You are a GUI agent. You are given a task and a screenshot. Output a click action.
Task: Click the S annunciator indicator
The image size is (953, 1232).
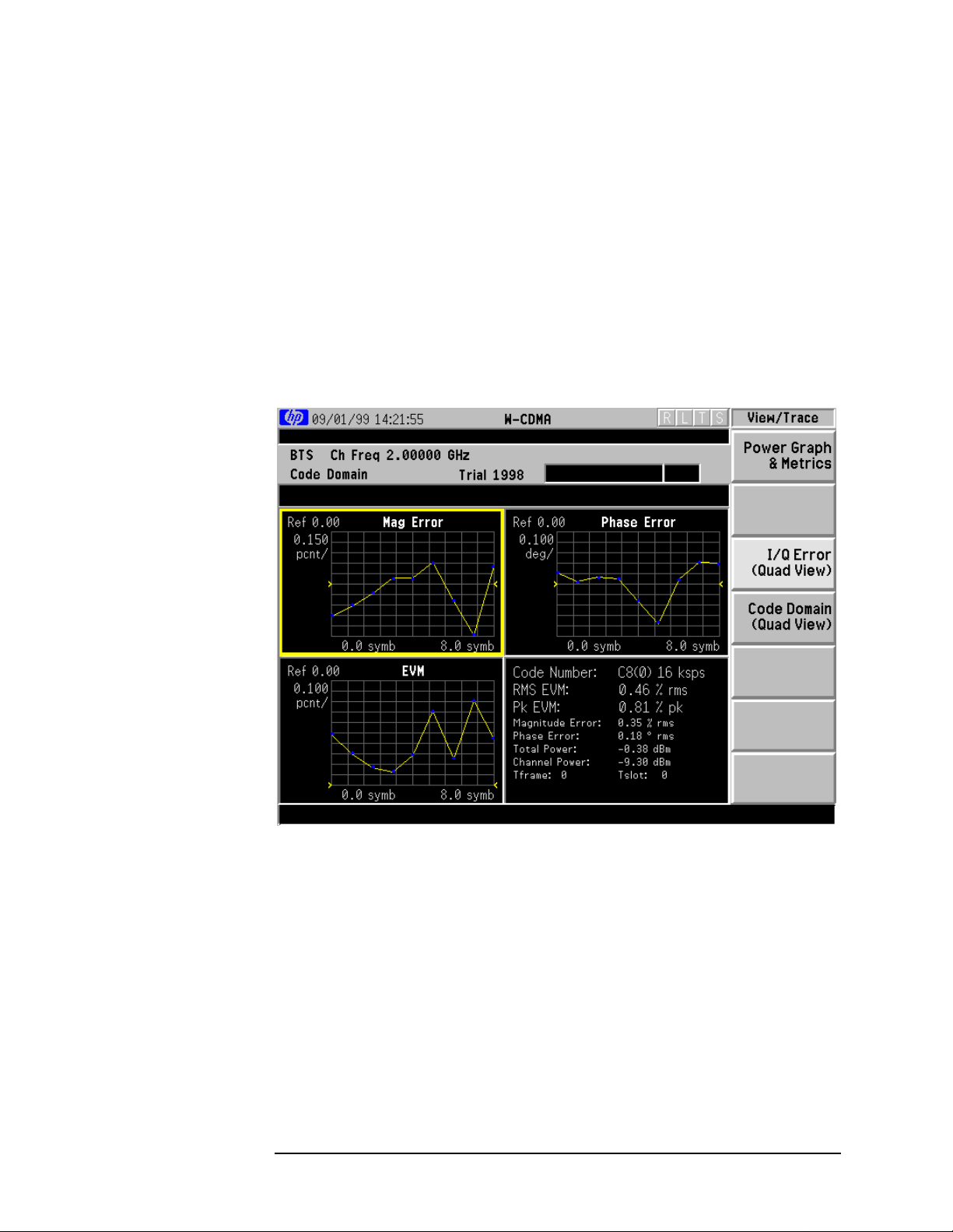click(x=719, y=419)
